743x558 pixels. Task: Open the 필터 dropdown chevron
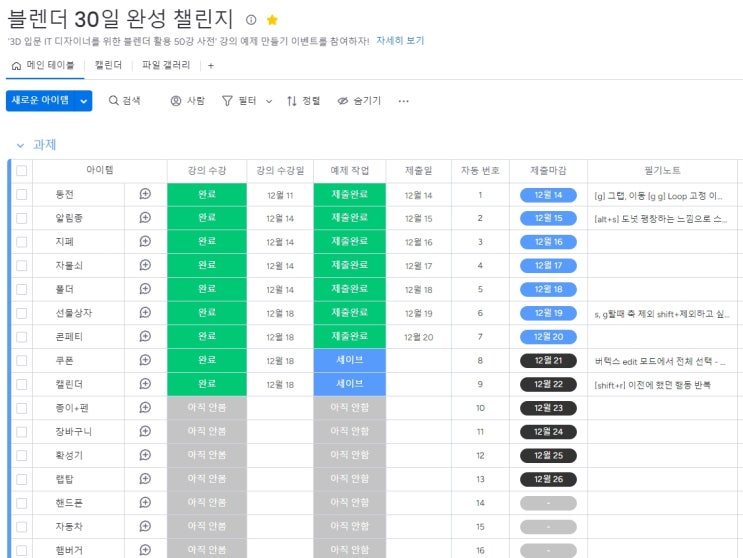269,101
